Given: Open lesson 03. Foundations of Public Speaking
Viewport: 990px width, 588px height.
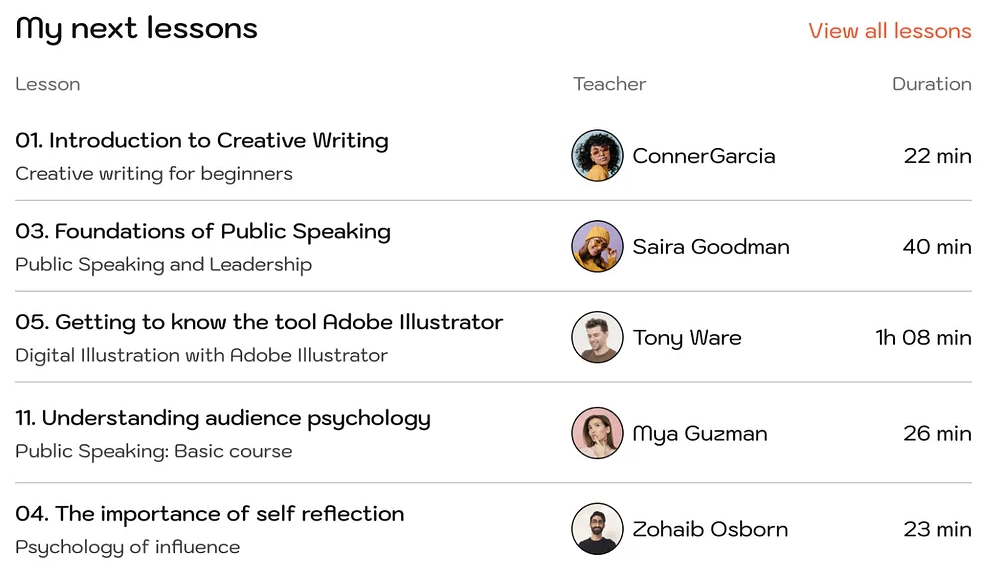Looking at the screenshot, I should [203, 232].
